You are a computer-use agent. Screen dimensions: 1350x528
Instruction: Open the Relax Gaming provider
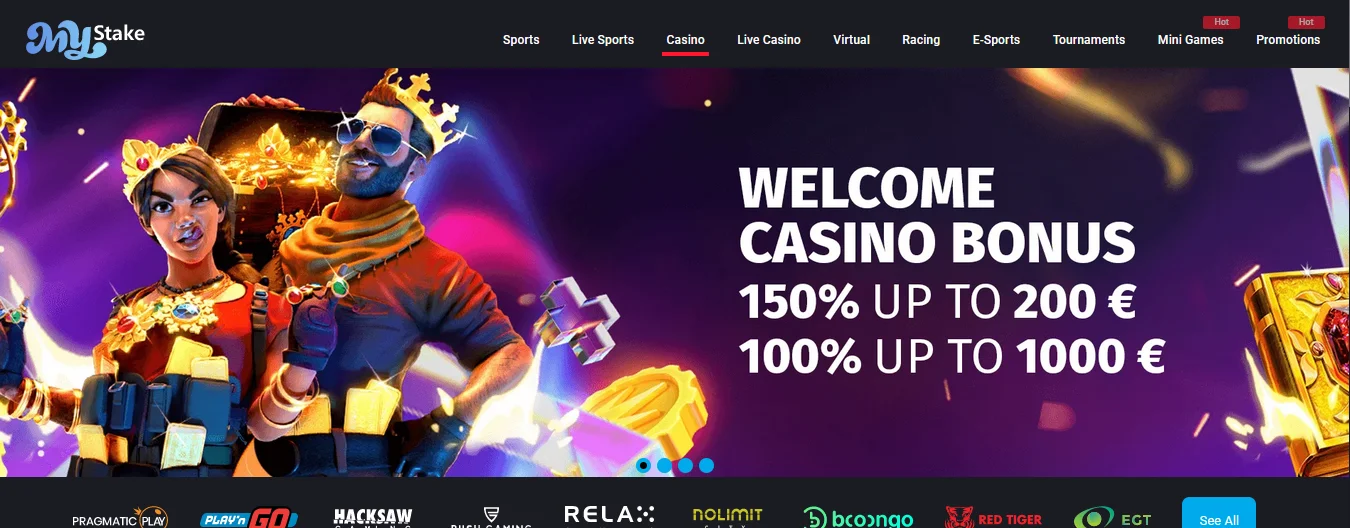coord(610,516)
